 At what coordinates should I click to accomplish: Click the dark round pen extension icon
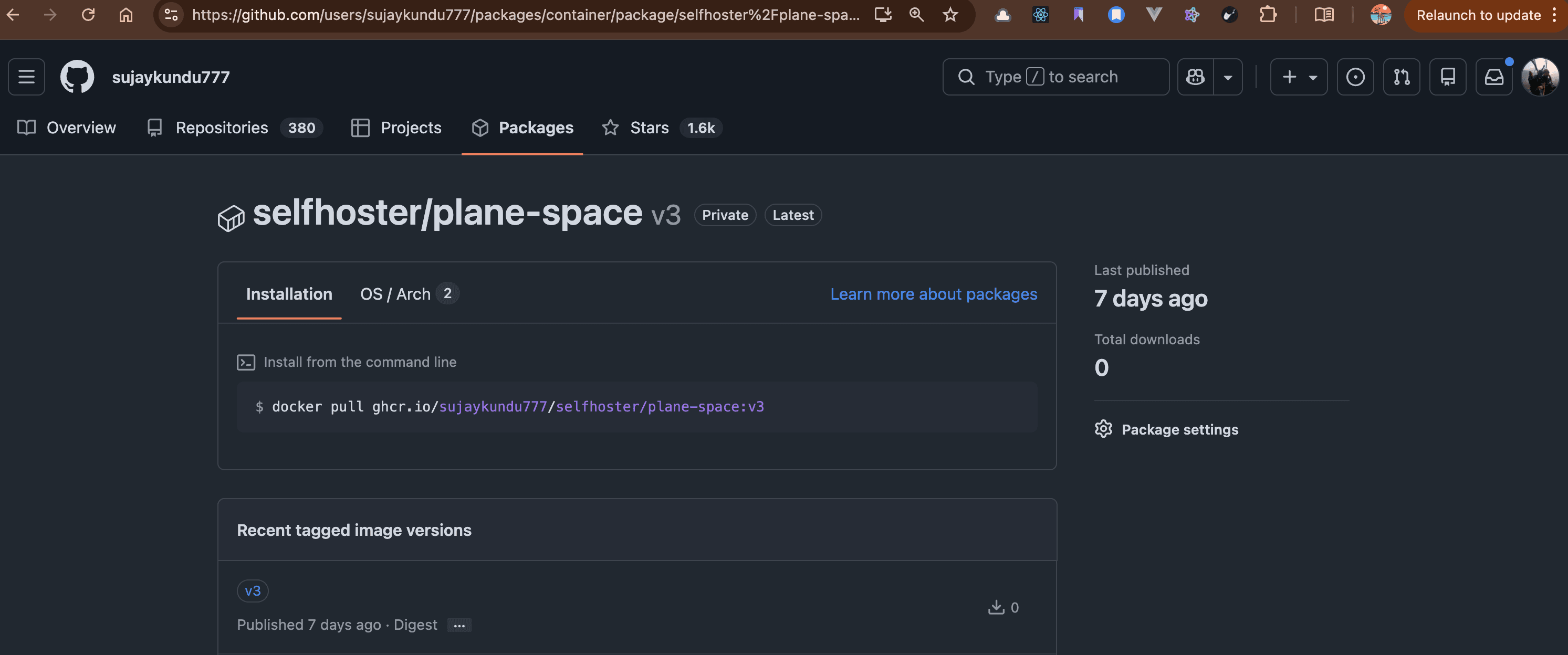(x=1230, y=15)
